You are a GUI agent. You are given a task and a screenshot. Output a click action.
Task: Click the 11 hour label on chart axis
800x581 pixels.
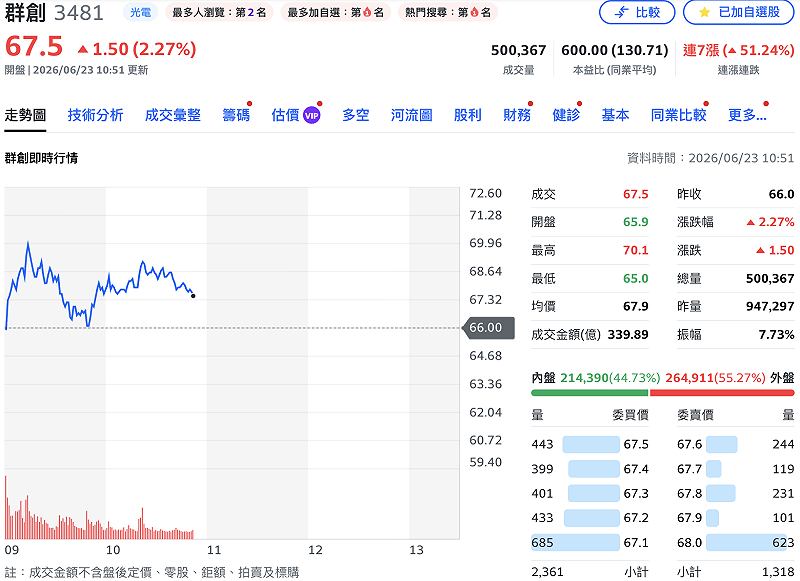click(x=214, y=550)
